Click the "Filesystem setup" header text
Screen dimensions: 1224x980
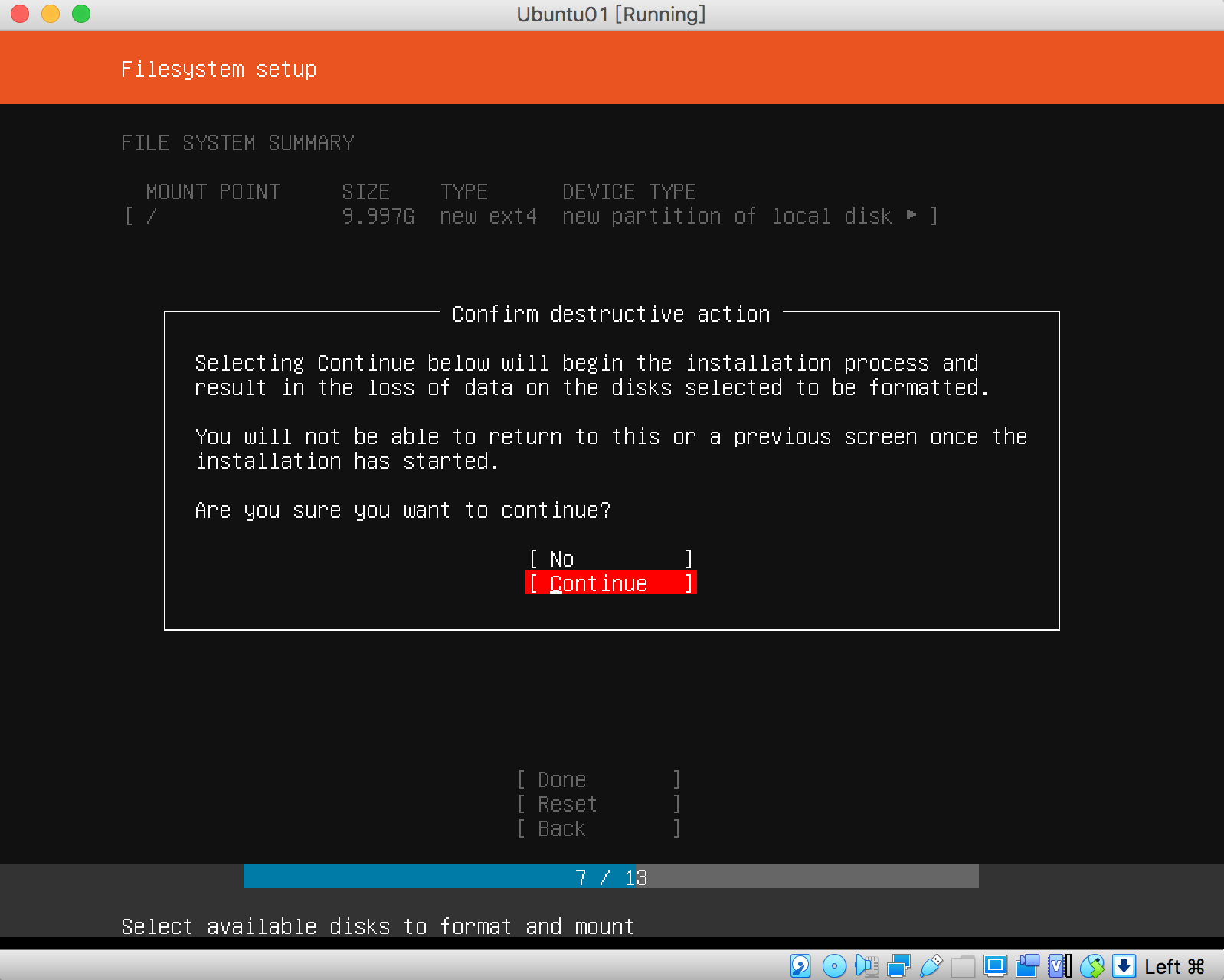[x=219, y=69]
